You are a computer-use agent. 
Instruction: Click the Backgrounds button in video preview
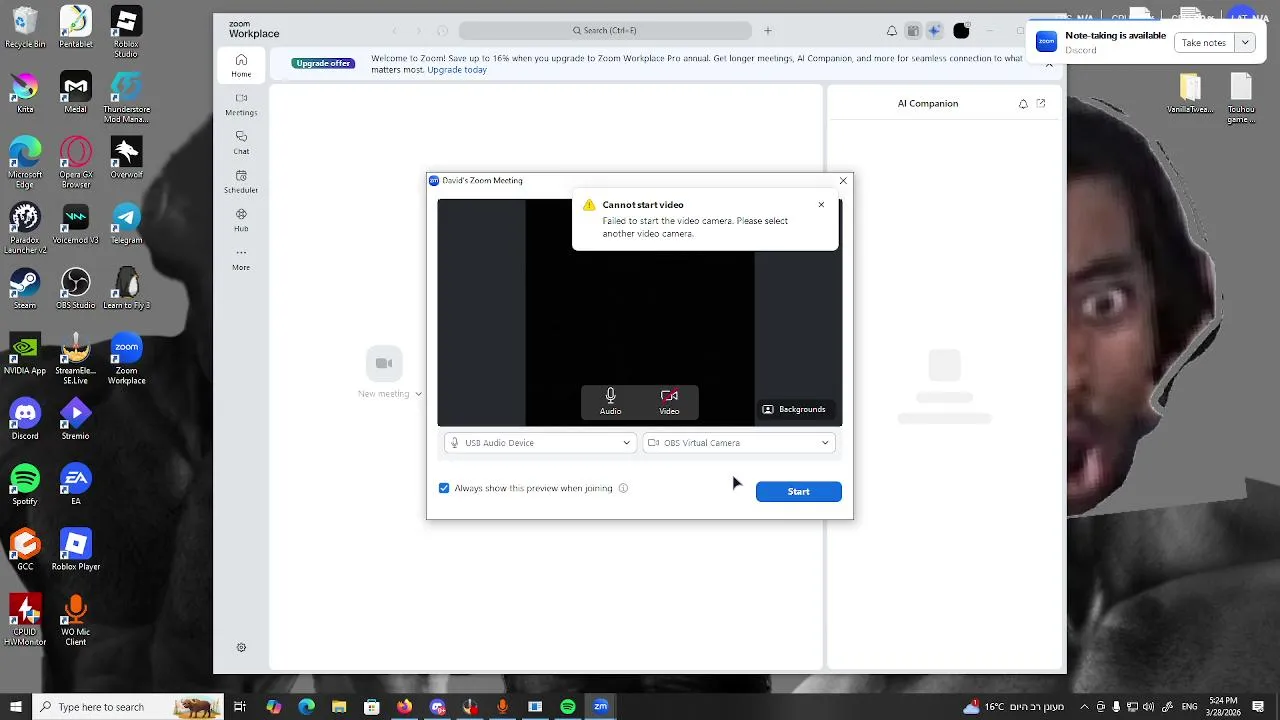tap(794, 409)
